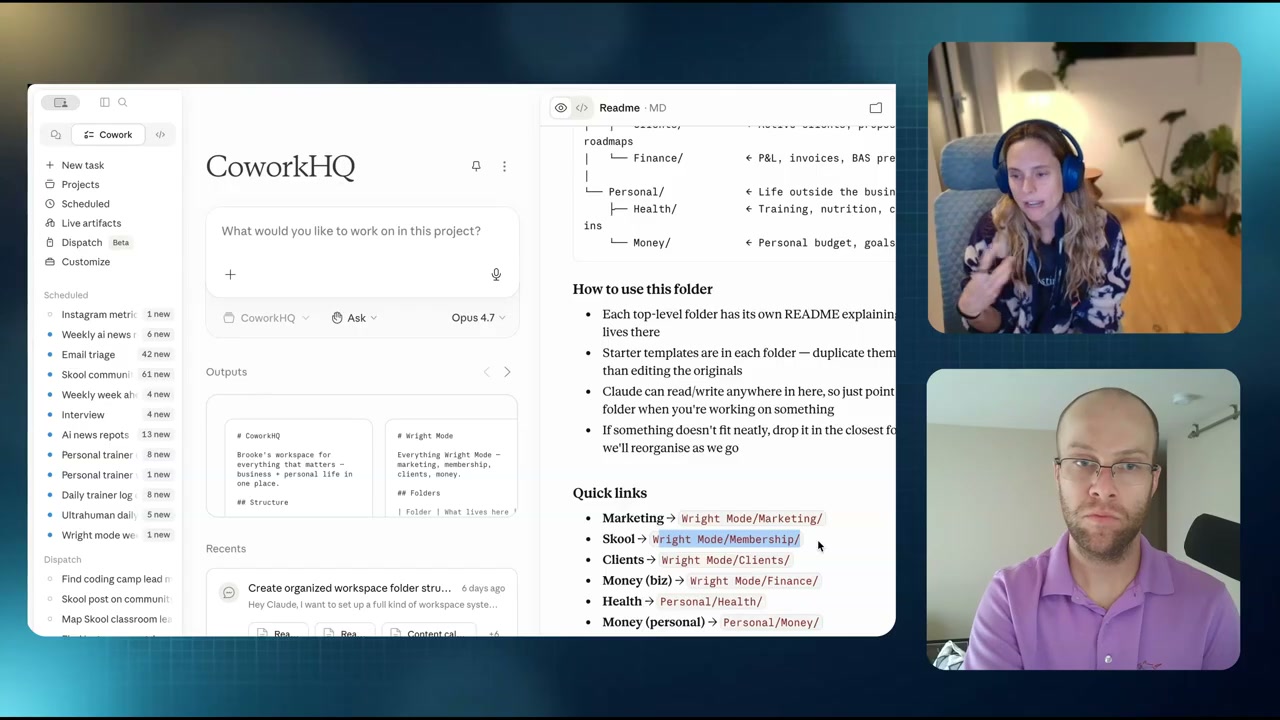The height and width of the screenshot is (720, 1280).
Task: Switch to the Chat mode tab icon
Action: (56, 134)
